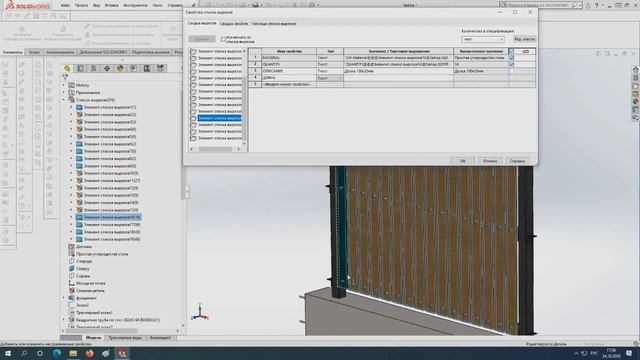Switch to the Сводка свойств dialog tab
The width and height of the screenshot is (640, 360).
click(x=233, y=24)
